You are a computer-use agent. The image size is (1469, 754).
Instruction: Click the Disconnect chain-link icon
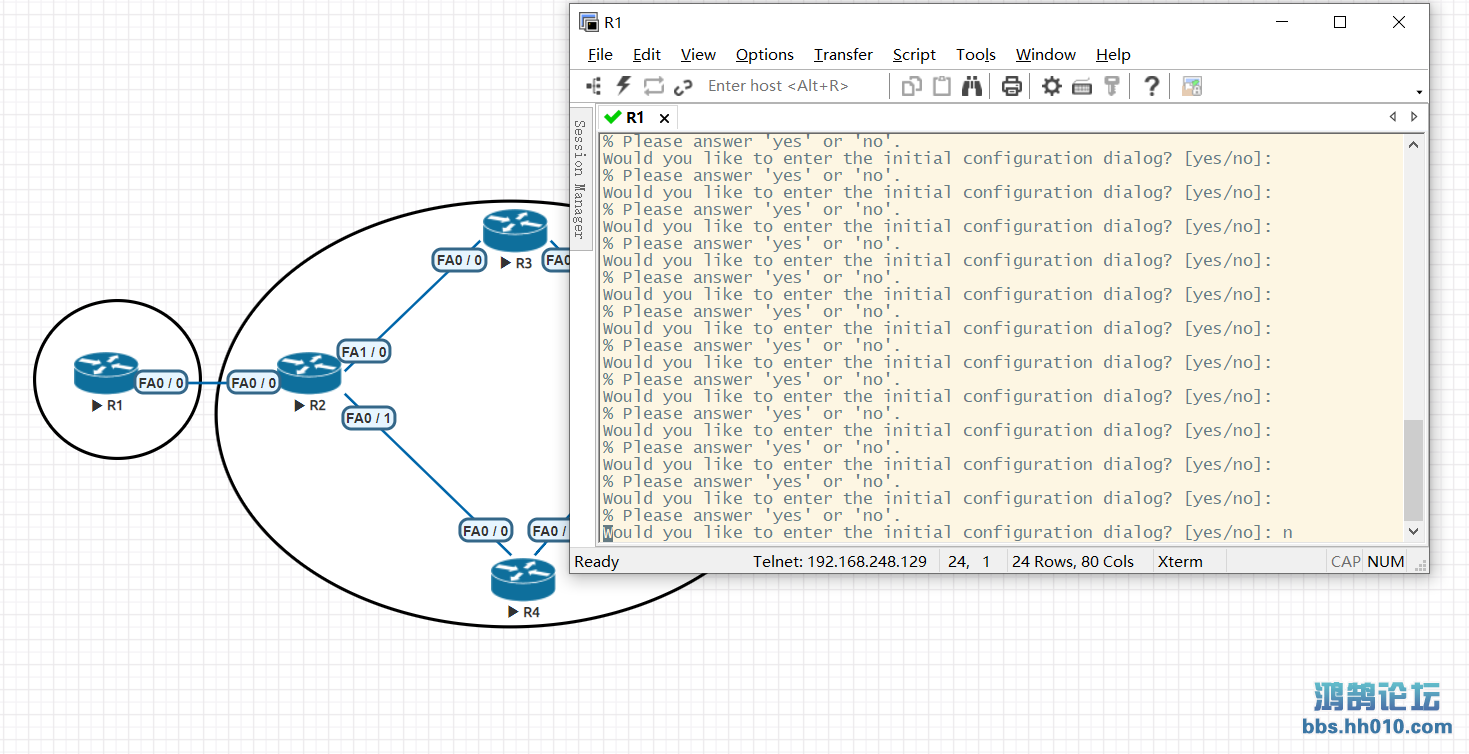coord(684,87)
